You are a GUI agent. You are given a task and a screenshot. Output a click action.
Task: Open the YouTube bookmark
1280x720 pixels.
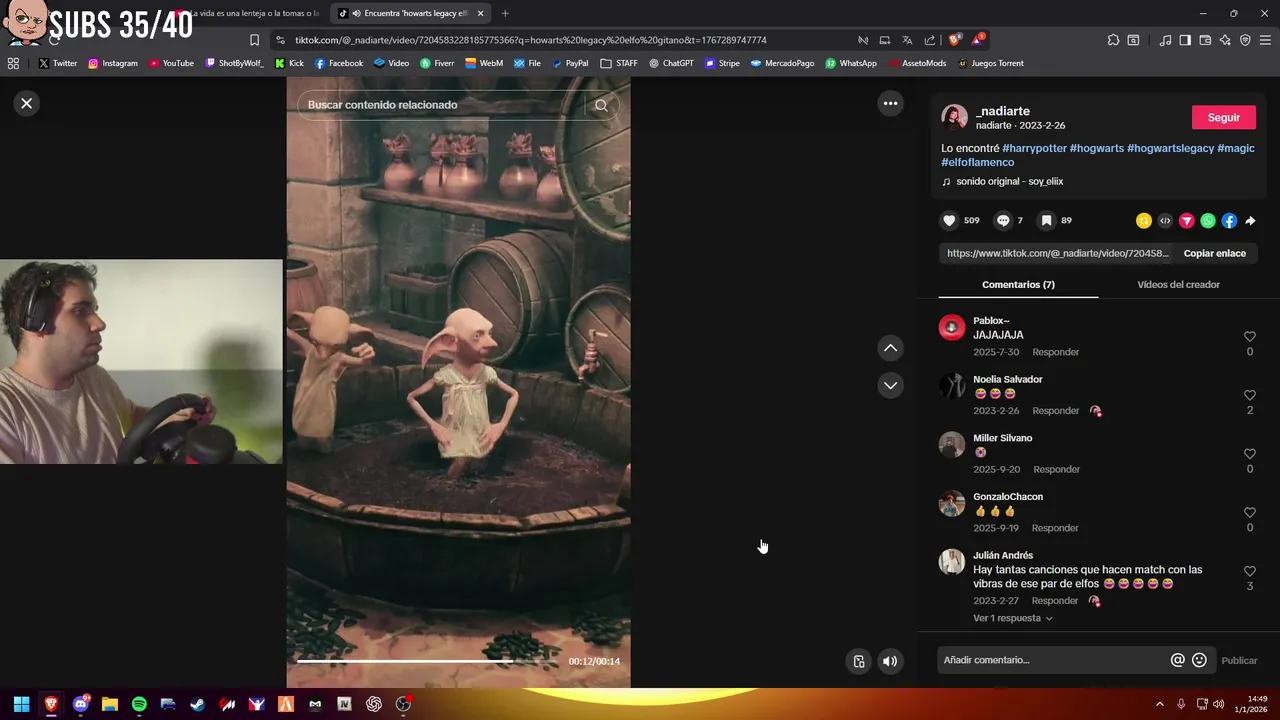tap(171, 63)
